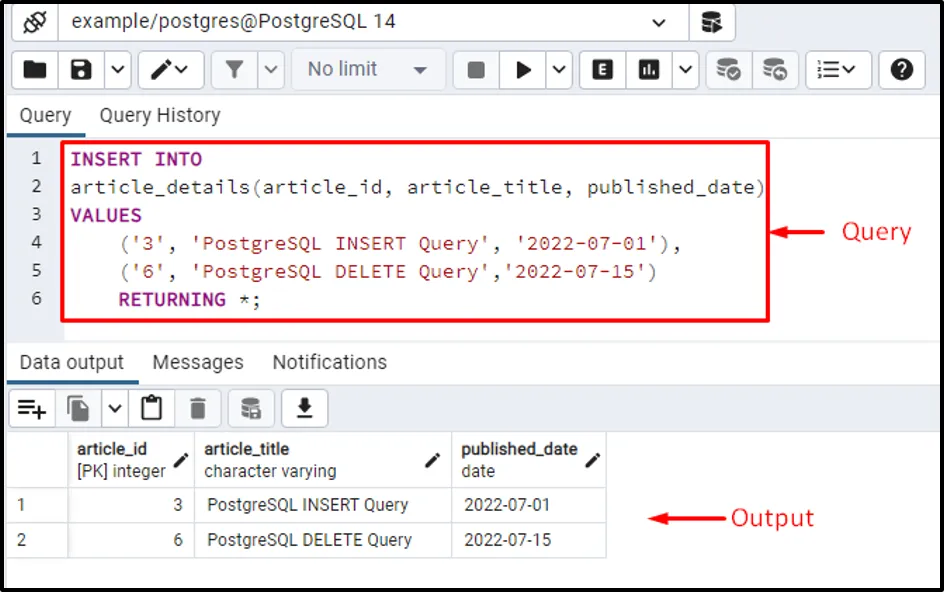
Task: Switch to Query History tab
Action: coord(160,115)
